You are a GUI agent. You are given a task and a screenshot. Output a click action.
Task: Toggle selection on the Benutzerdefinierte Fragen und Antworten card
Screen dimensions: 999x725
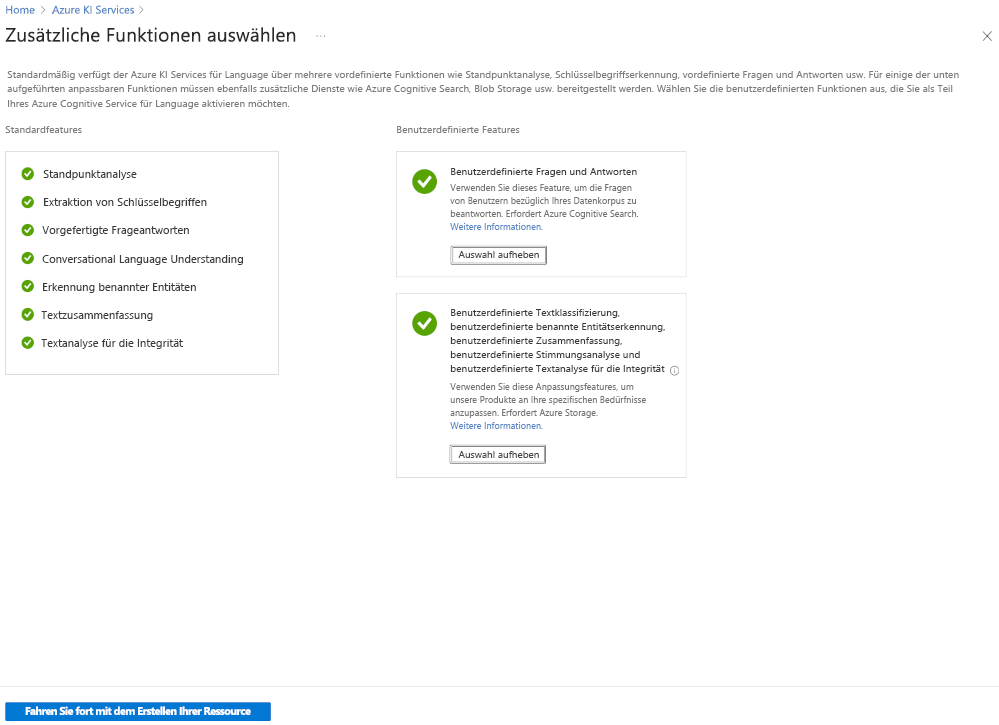pos(424,182)
